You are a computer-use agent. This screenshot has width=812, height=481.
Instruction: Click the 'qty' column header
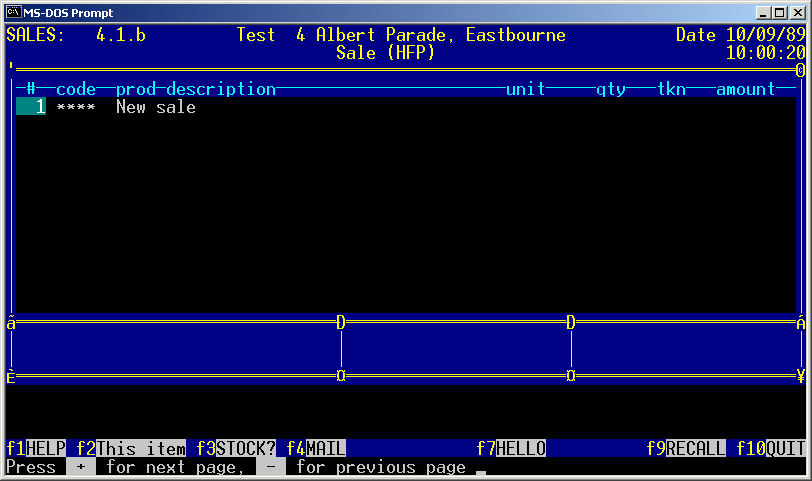click(x=611, y=89)
